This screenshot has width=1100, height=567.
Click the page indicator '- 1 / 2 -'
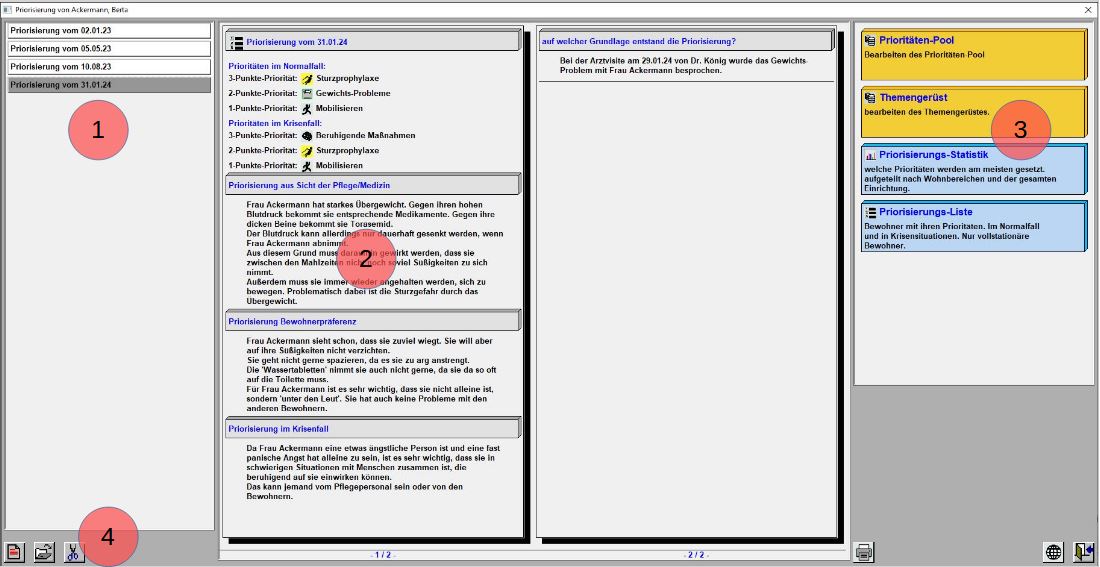383,556
